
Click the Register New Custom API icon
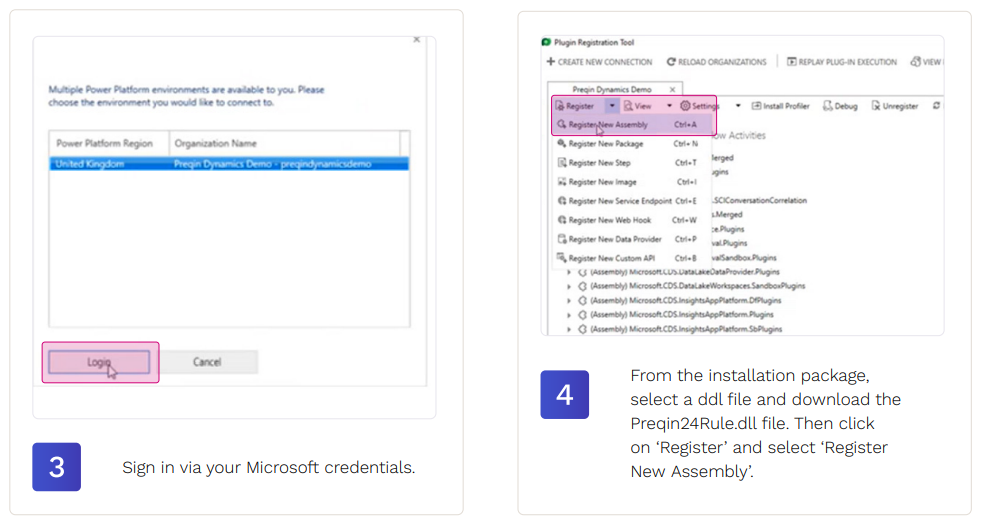tap(562, 258)
